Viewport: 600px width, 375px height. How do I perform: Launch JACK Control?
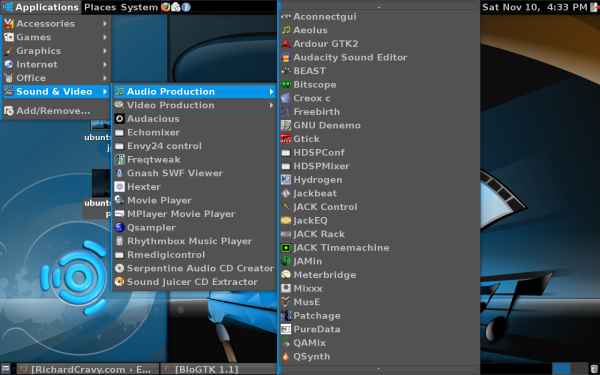[x=379, y=207]
